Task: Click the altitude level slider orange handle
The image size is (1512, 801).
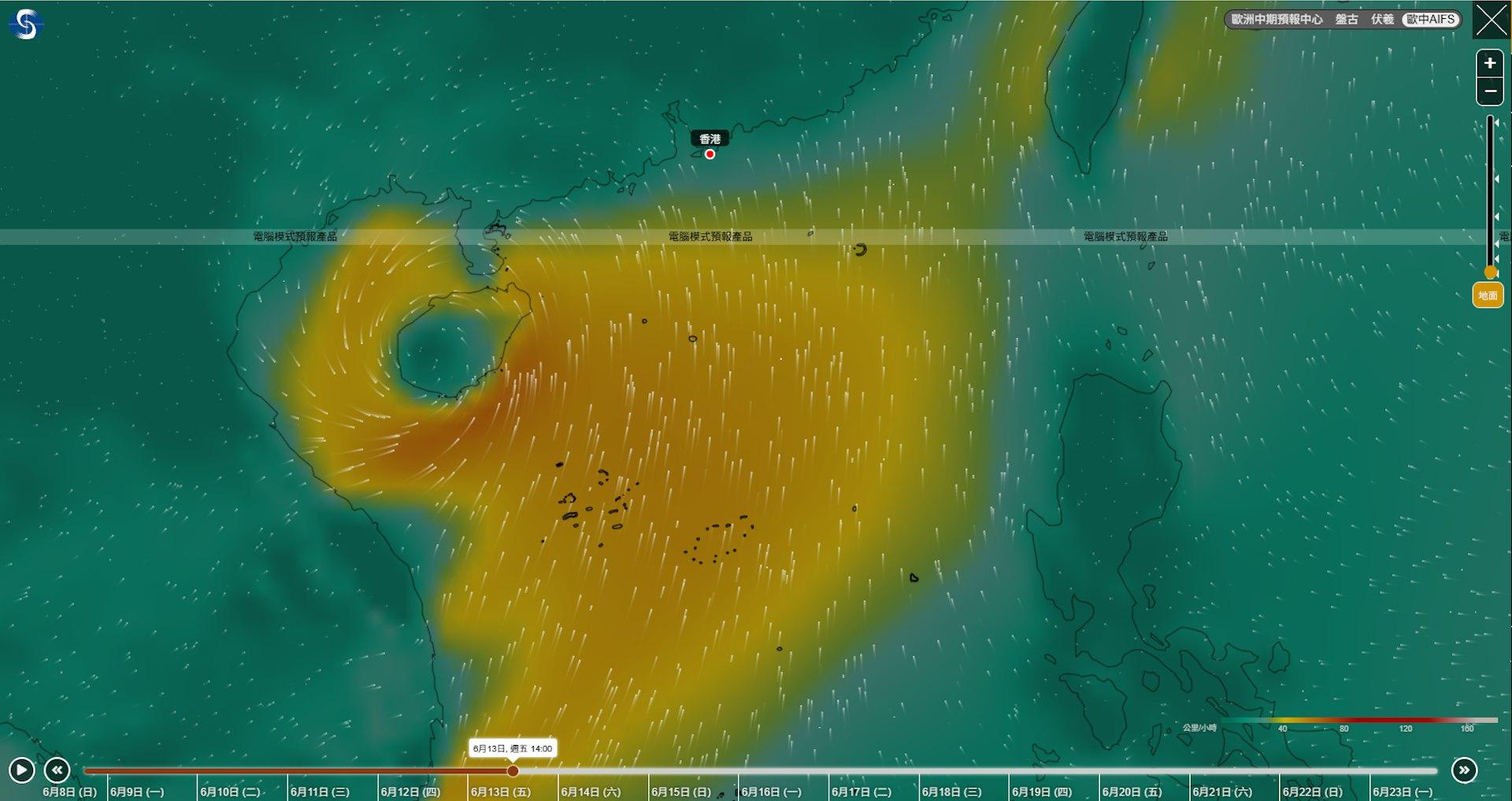Action: point(1490,273)
